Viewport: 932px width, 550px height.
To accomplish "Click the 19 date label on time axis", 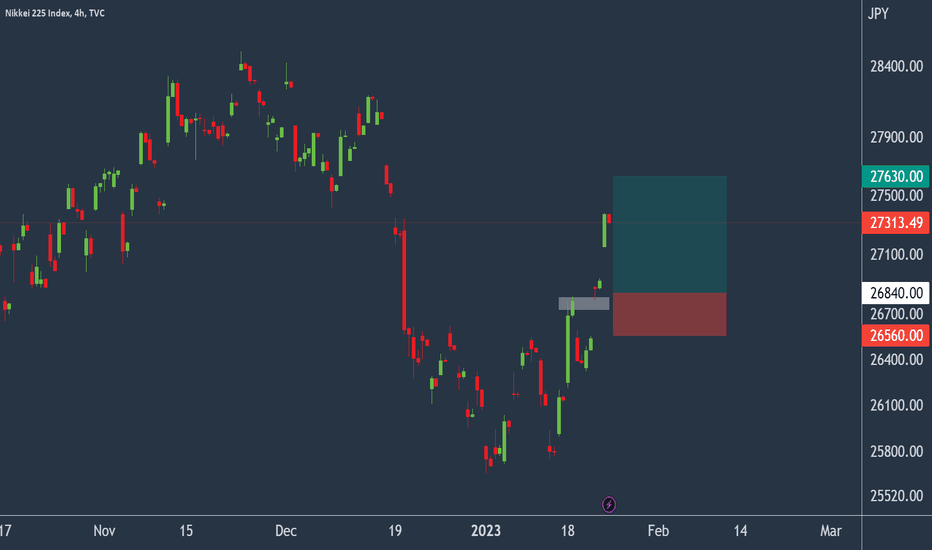I will pos(395,531).
